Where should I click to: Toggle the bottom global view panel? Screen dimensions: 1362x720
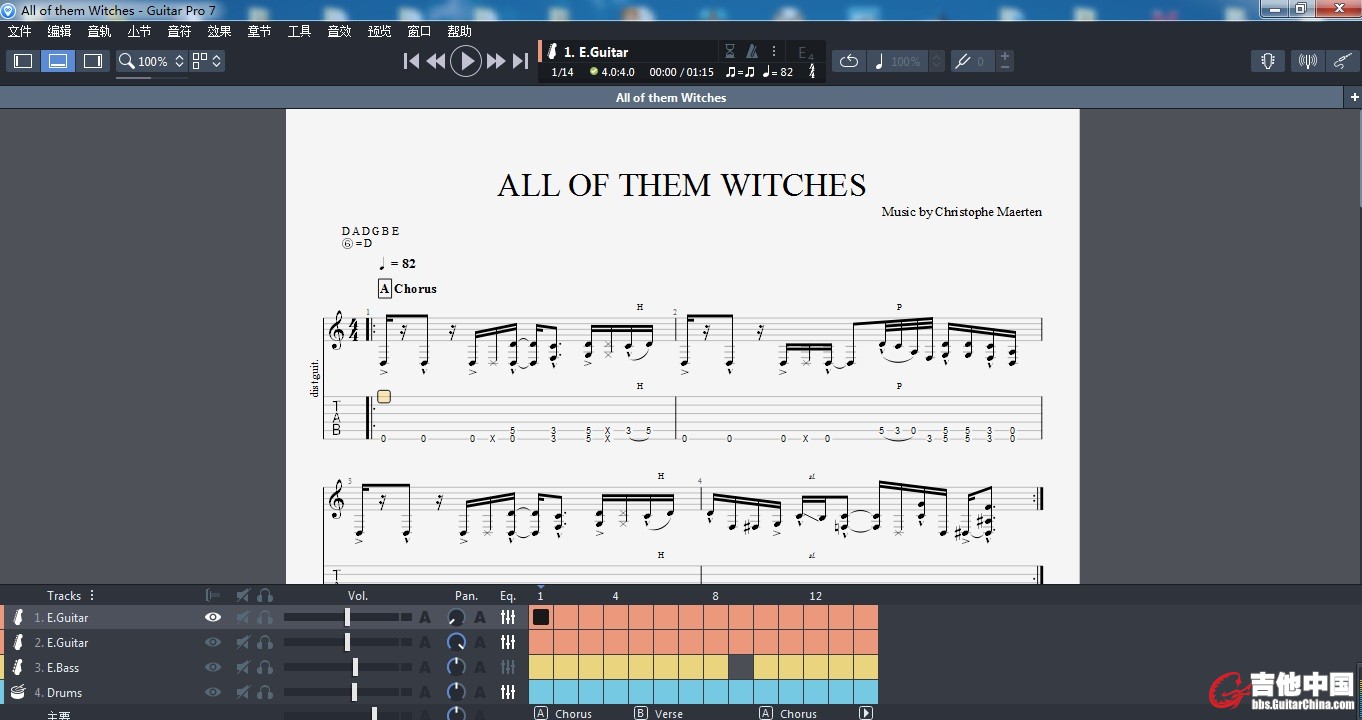pyautogui.click(x=58, y=61)
